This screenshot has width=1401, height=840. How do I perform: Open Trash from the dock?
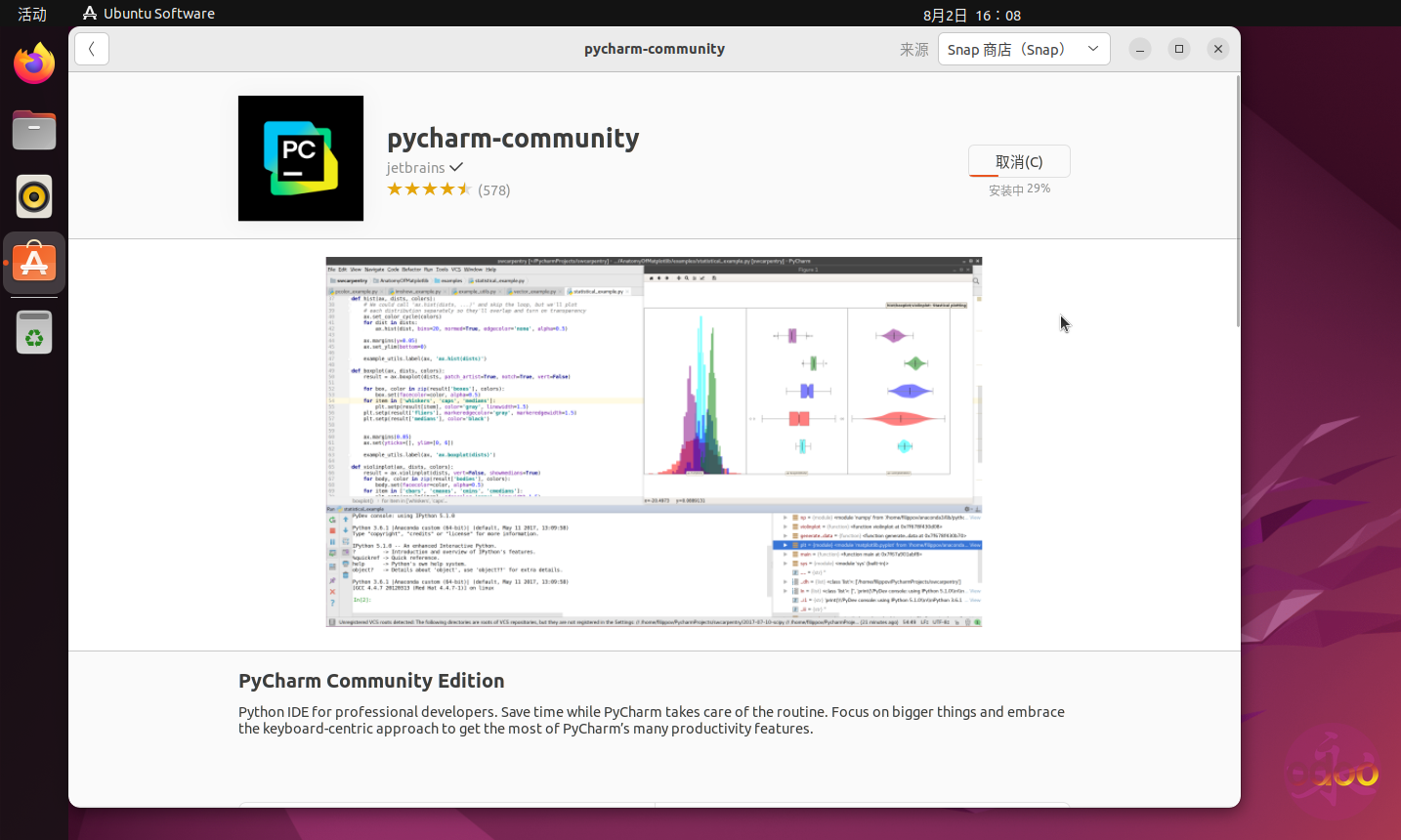tap(34, 332)
